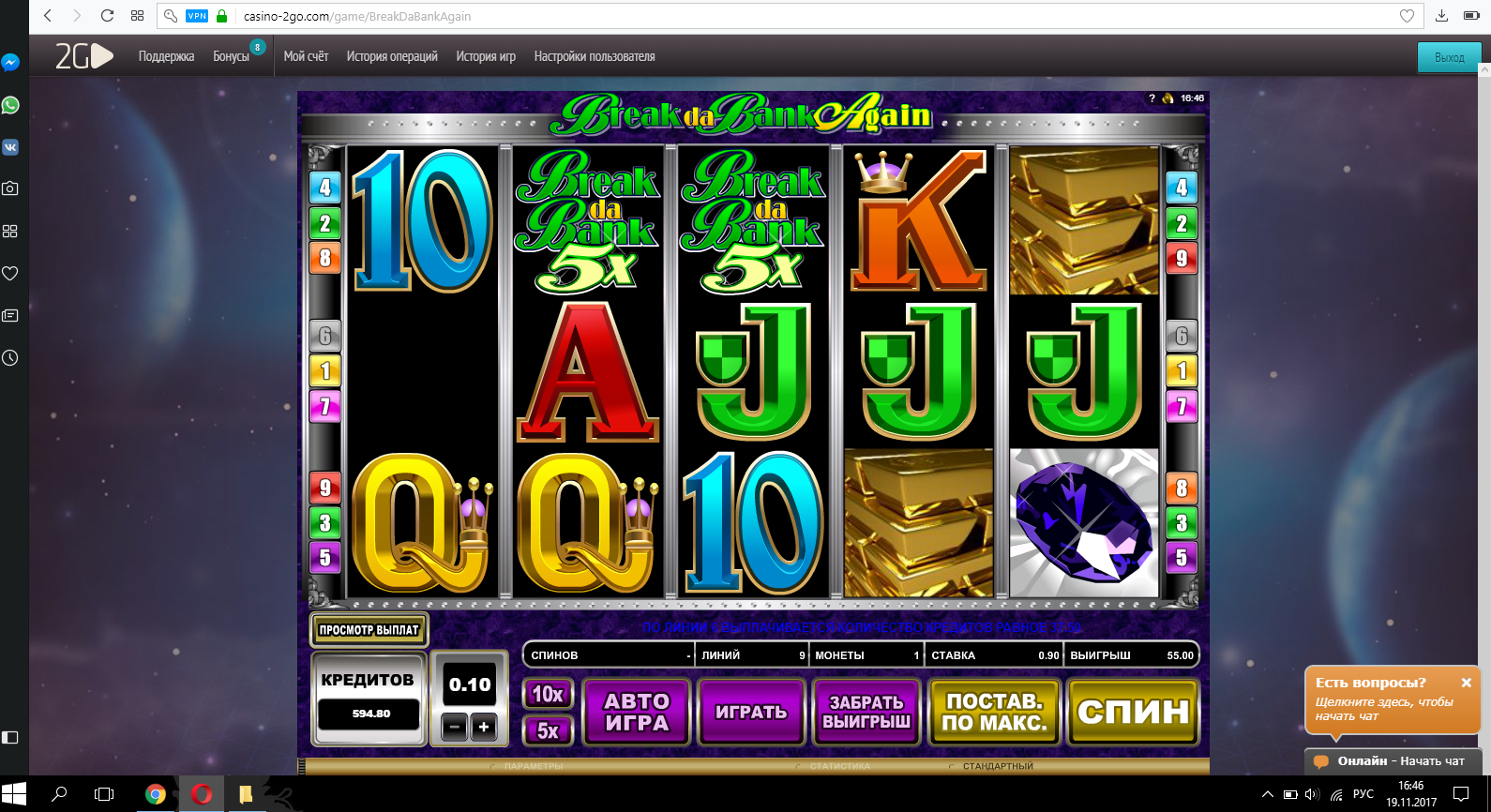The width and height of the screenshot is (1491, 812).
Task: Click the bookmark heart in address bar
Action: [1407, 16]
